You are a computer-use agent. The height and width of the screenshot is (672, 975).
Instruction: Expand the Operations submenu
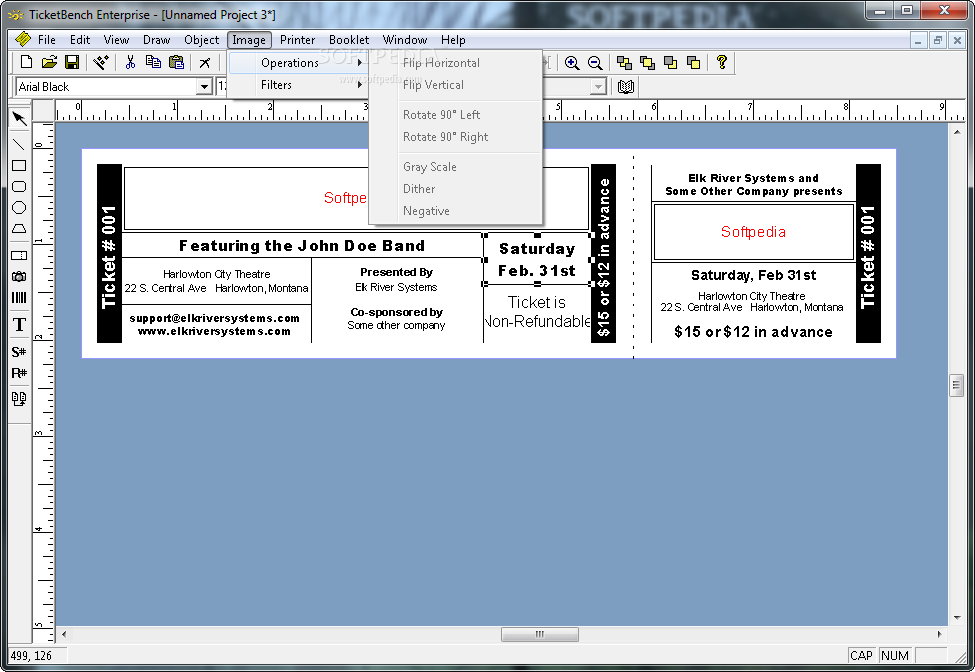(x=298, y=63)
